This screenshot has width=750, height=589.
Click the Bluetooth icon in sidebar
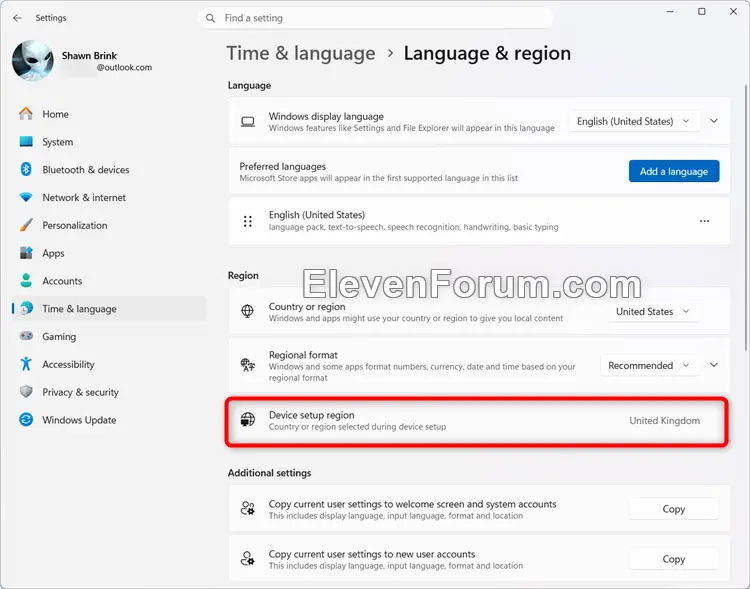(26, 169)
